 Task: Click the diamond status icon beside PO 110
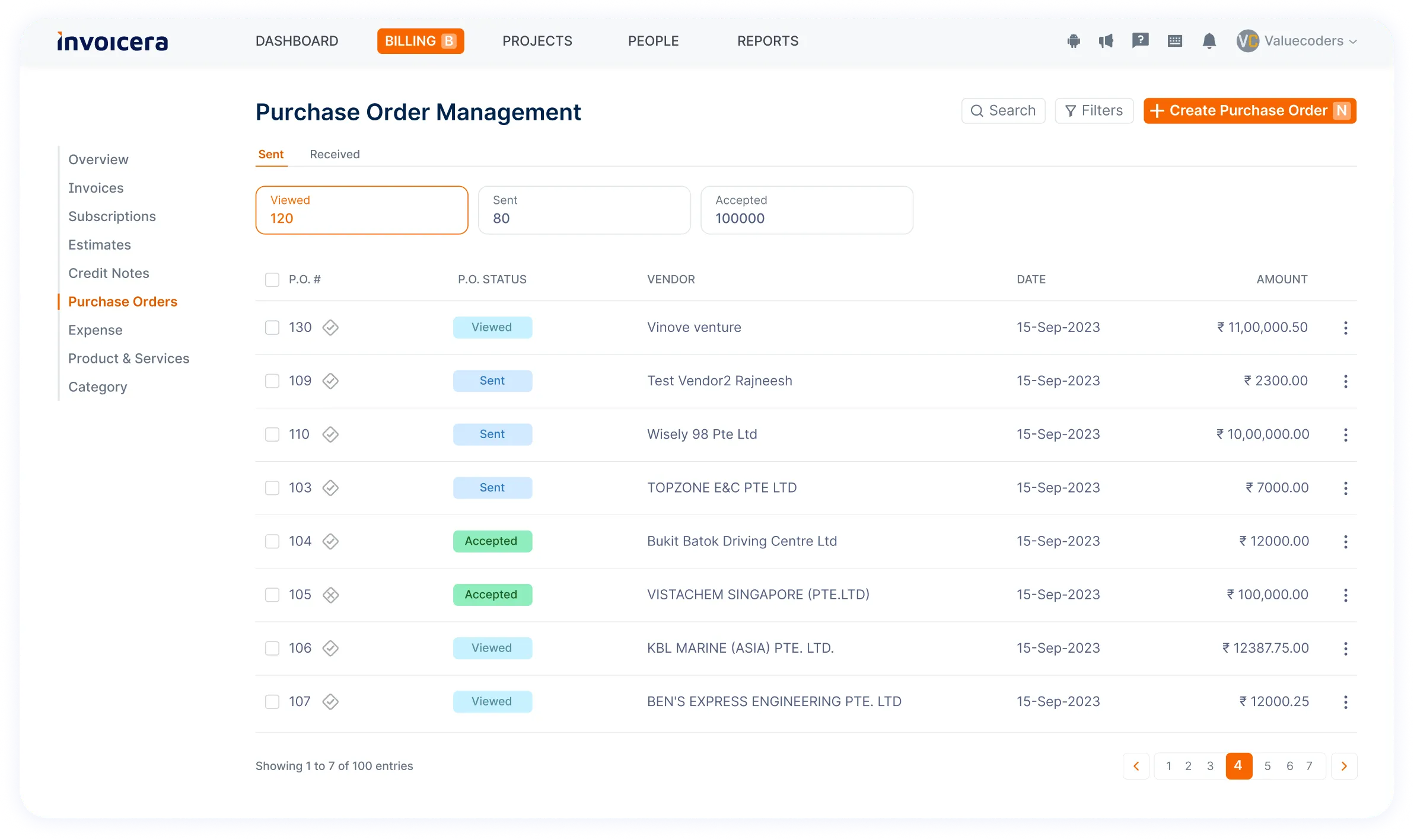tap(330, 435)
